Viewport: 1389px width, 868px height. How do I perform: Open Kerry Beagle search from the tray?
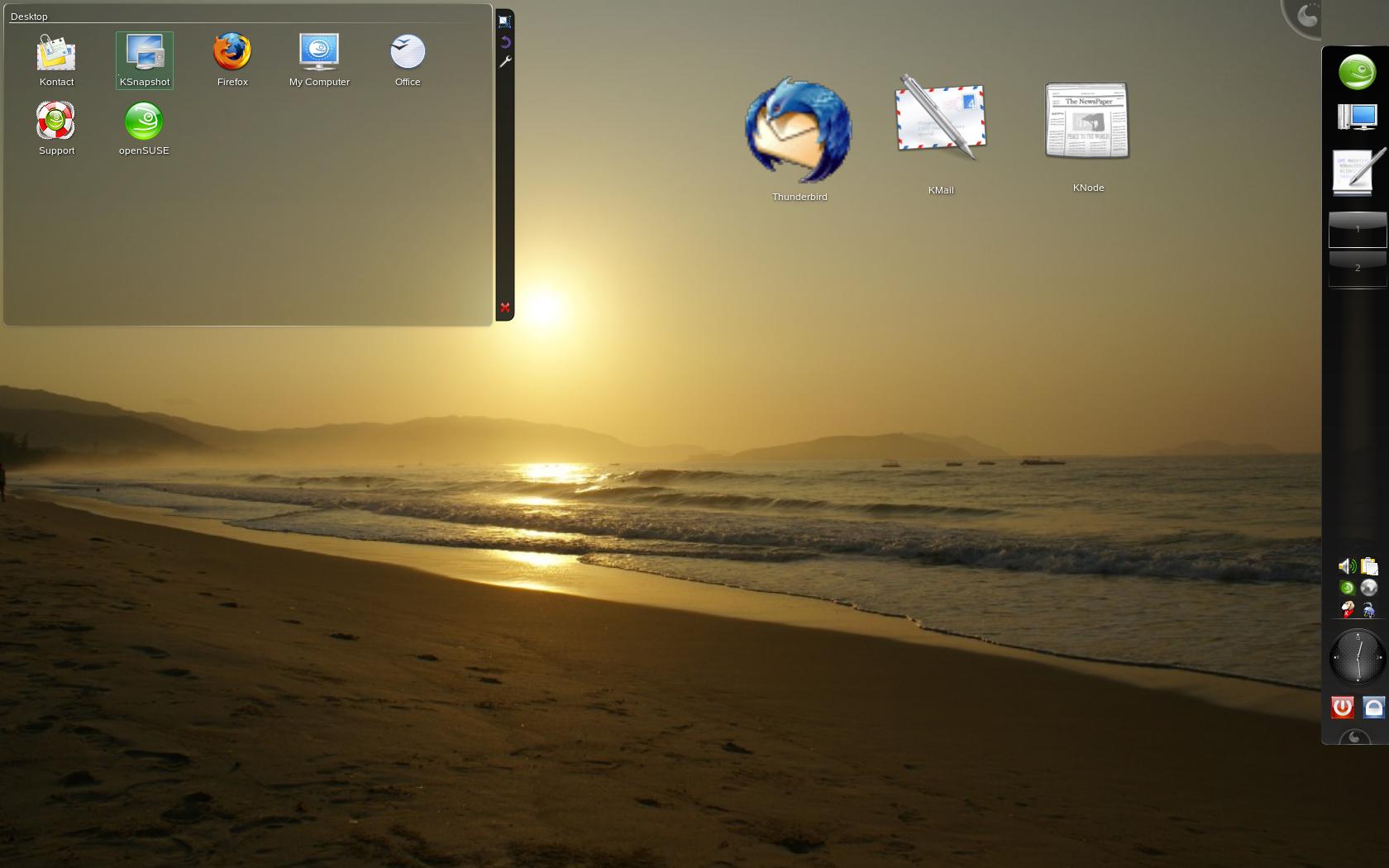[x=1348, y=608]
